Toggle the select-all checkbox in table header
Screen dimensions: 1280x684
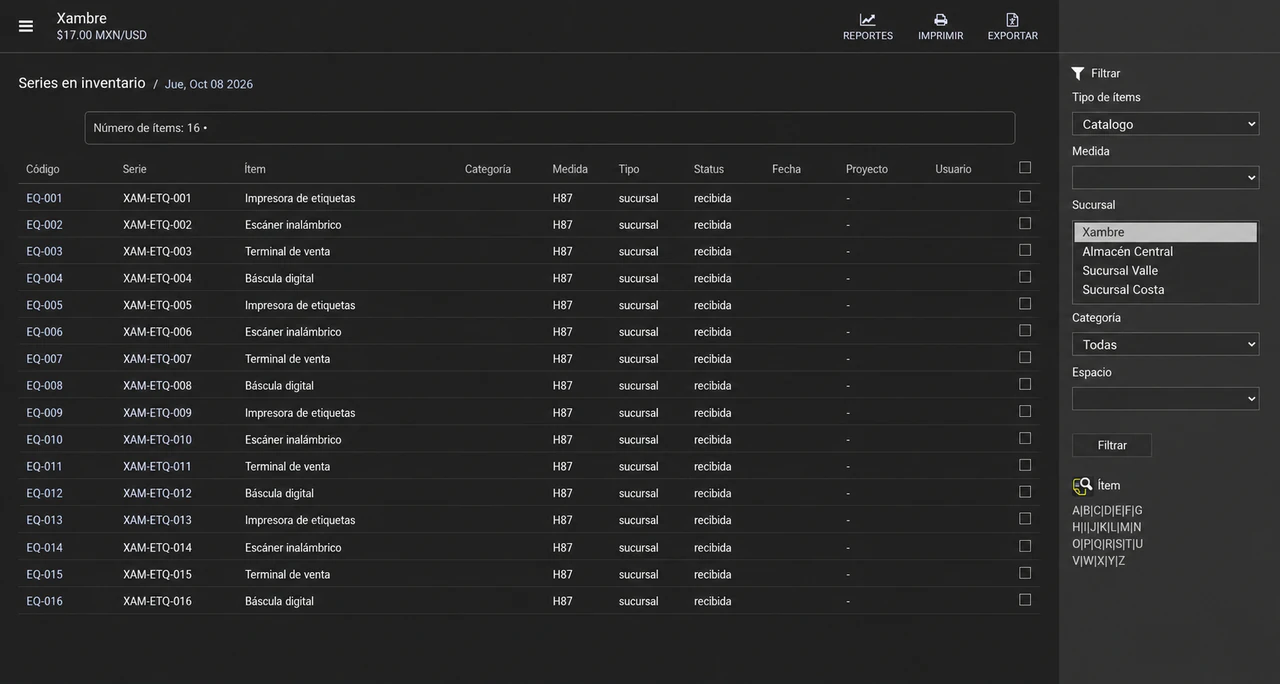[x=1025, y=168]
